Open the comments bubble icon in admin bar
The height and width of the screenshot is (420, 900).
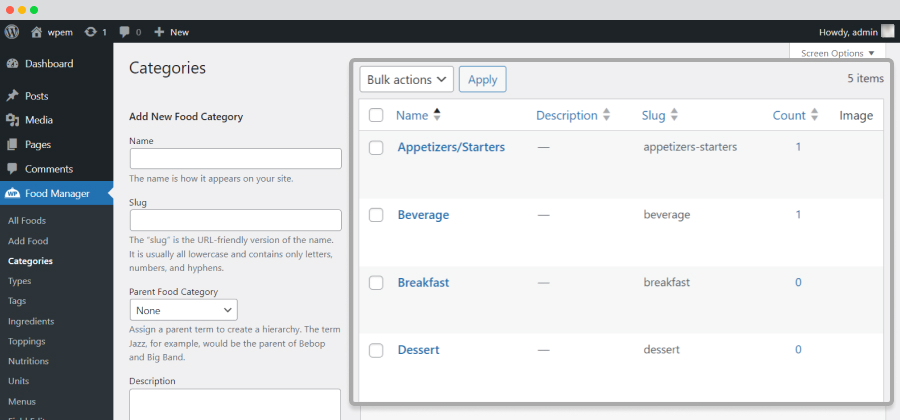pos(125,32)
